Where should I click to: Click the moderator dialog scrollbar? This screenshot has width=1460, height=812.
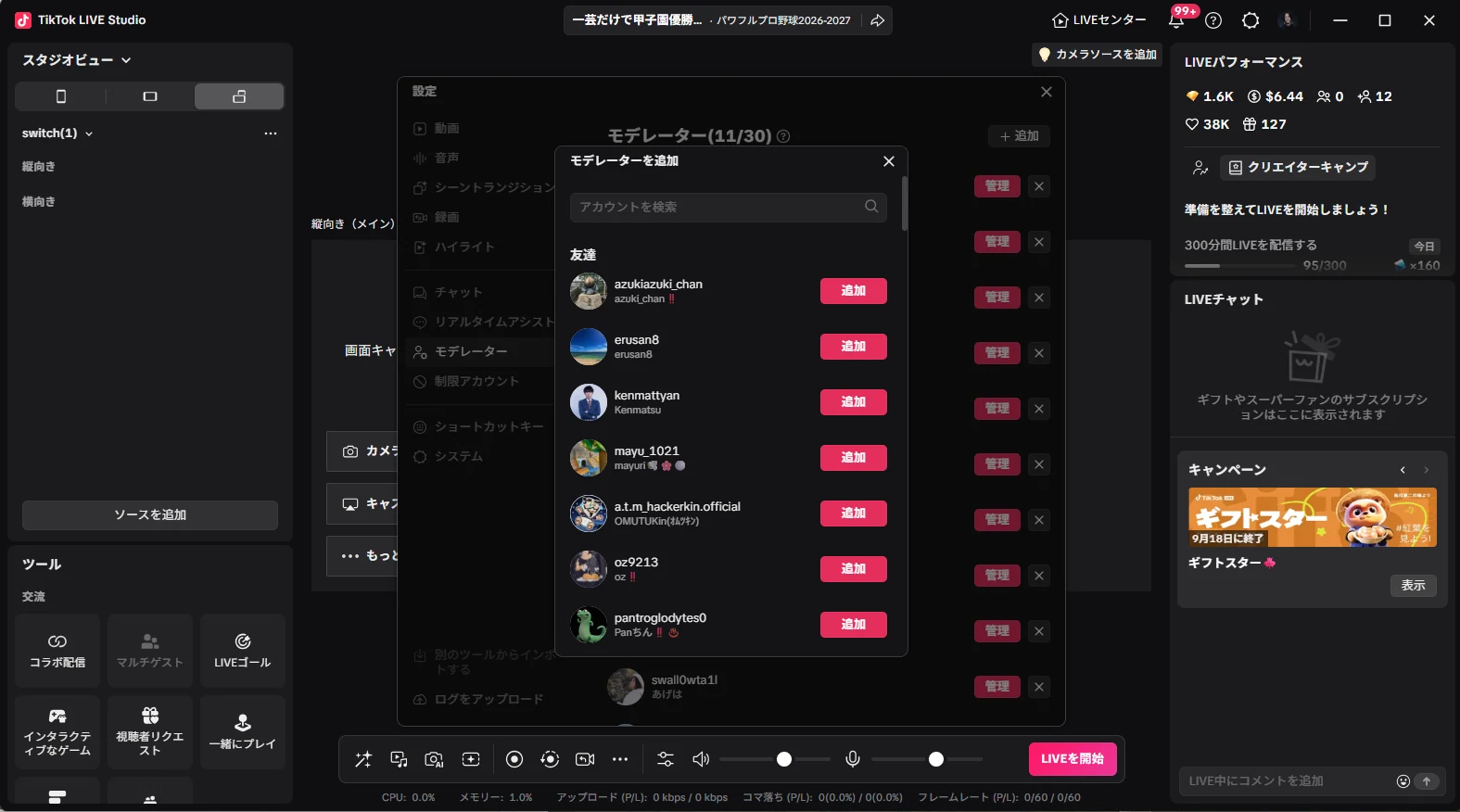pyautogui.click(x=905, y=203)
